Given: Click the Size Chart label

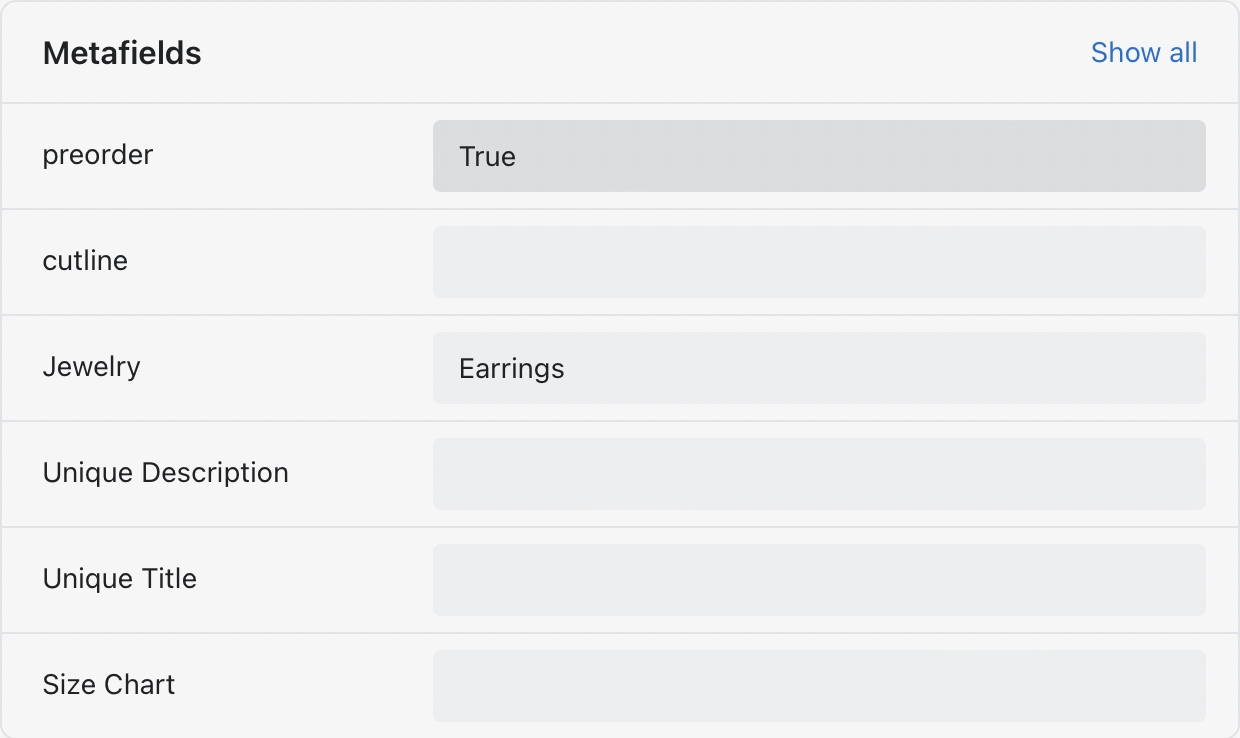Looking at the screenshot, I should click(x=108, y=684).
